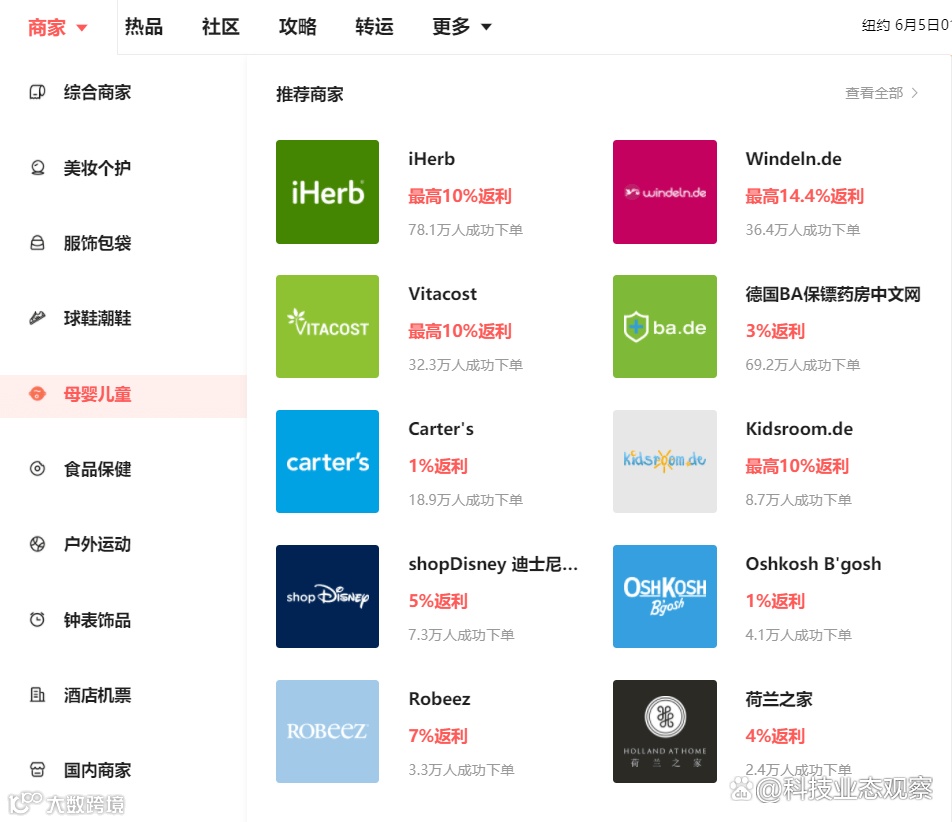This screenshot has width=952, height=822.
Task: Expand the 商家 dropdown arrow
Action: coord(82,28)
